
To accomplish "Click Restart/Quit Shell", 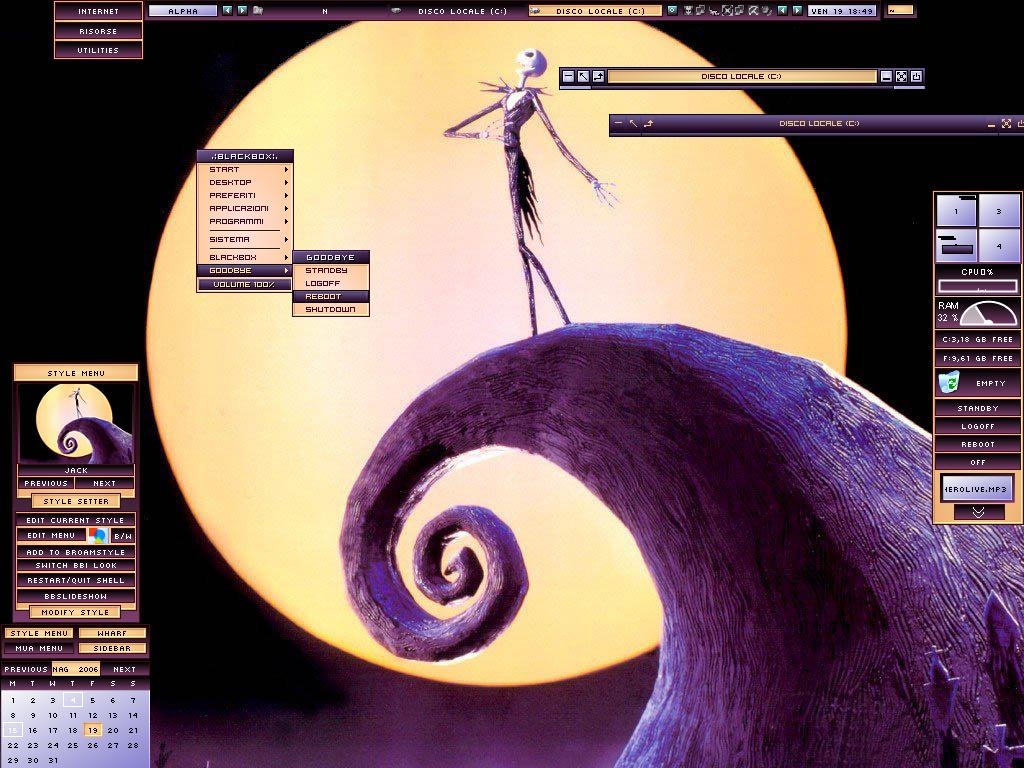I will (x=76, y=581).
